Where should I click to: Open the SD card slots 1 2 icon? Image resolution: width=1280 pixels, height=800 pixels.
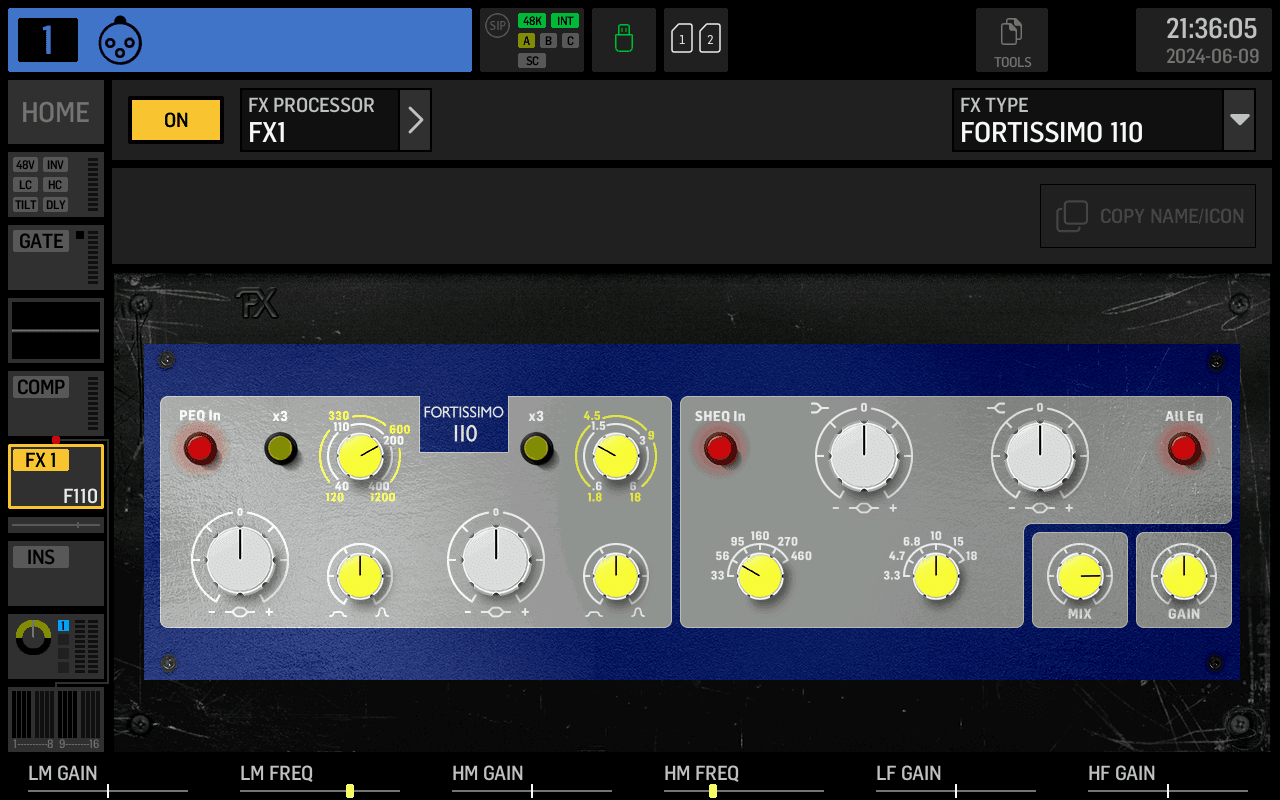[x=696, y=40]
